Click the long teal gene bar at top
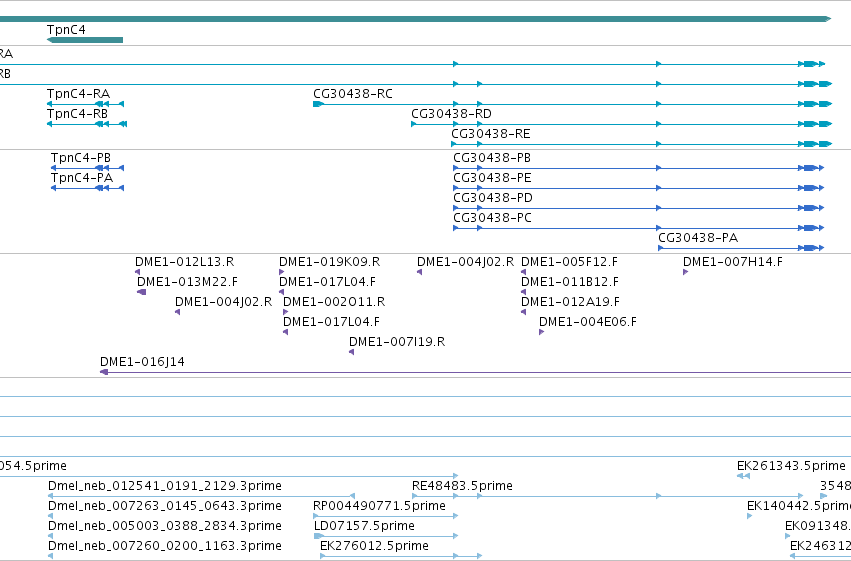Screen dimensions: 851x561 pos(415,19)
